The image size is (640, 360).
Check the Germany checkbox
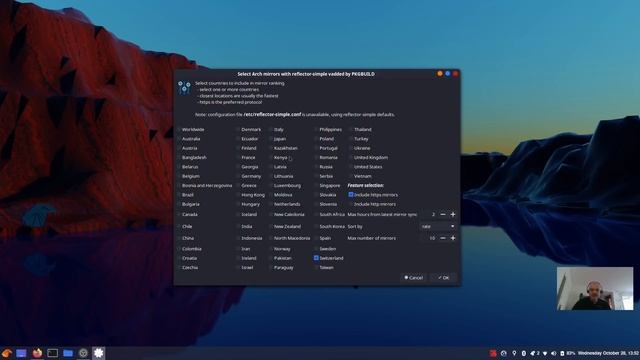[x=238, y=176]
